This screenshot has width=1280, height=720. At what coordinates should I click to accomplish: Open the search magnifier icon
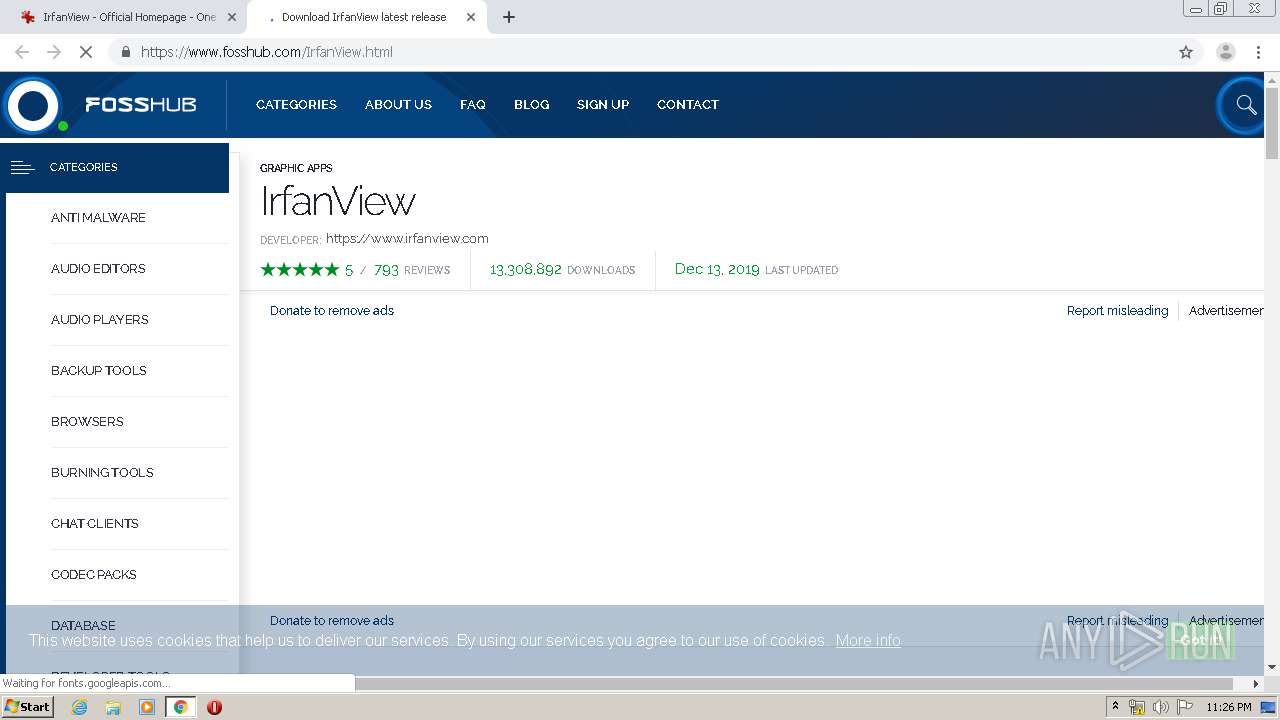click(x=1246, y=104)
